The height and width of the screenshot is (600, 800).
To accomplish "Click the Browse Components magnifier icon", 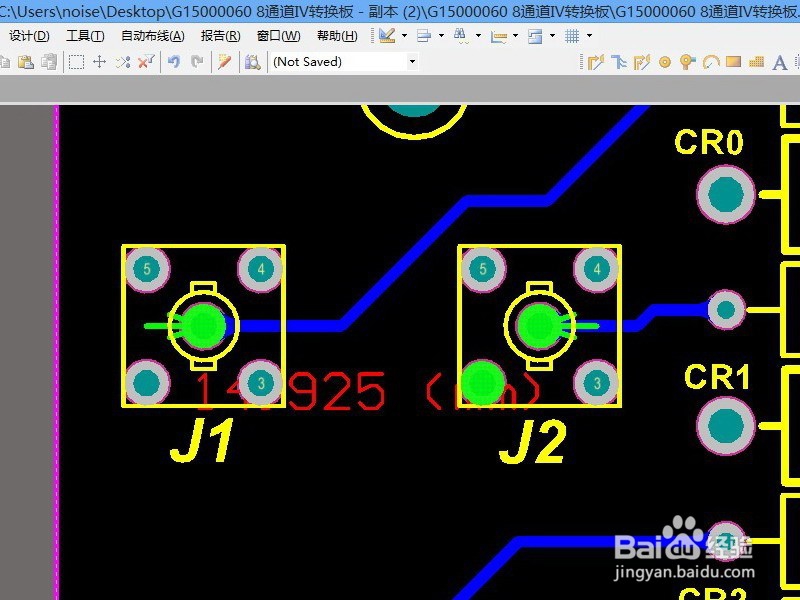I will tap(253, 62).
